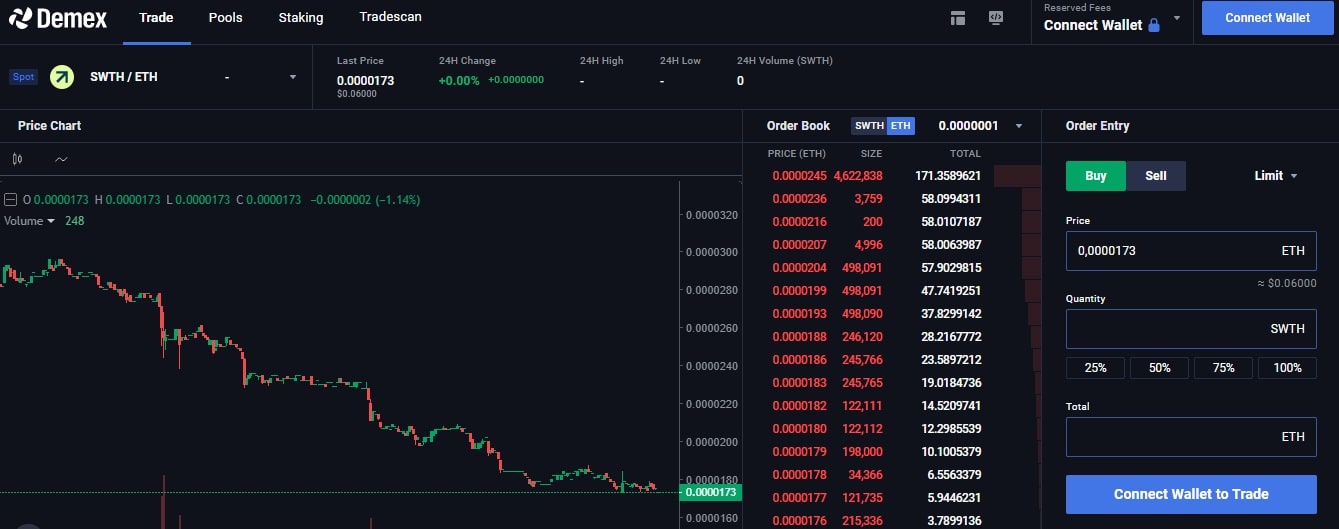
Task: Open the indicators wave-line icon
Action: pos(62,159)
